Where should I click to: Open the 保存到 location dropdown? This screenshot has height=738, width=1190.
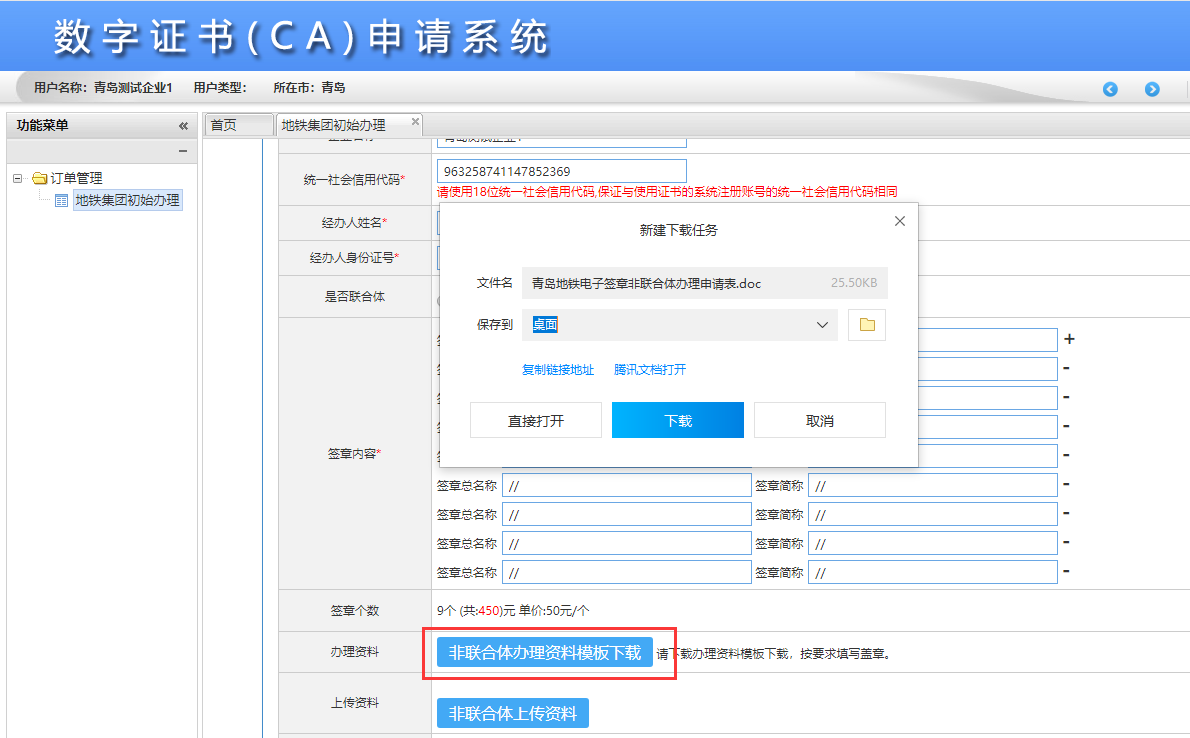[x=822, y=325]
